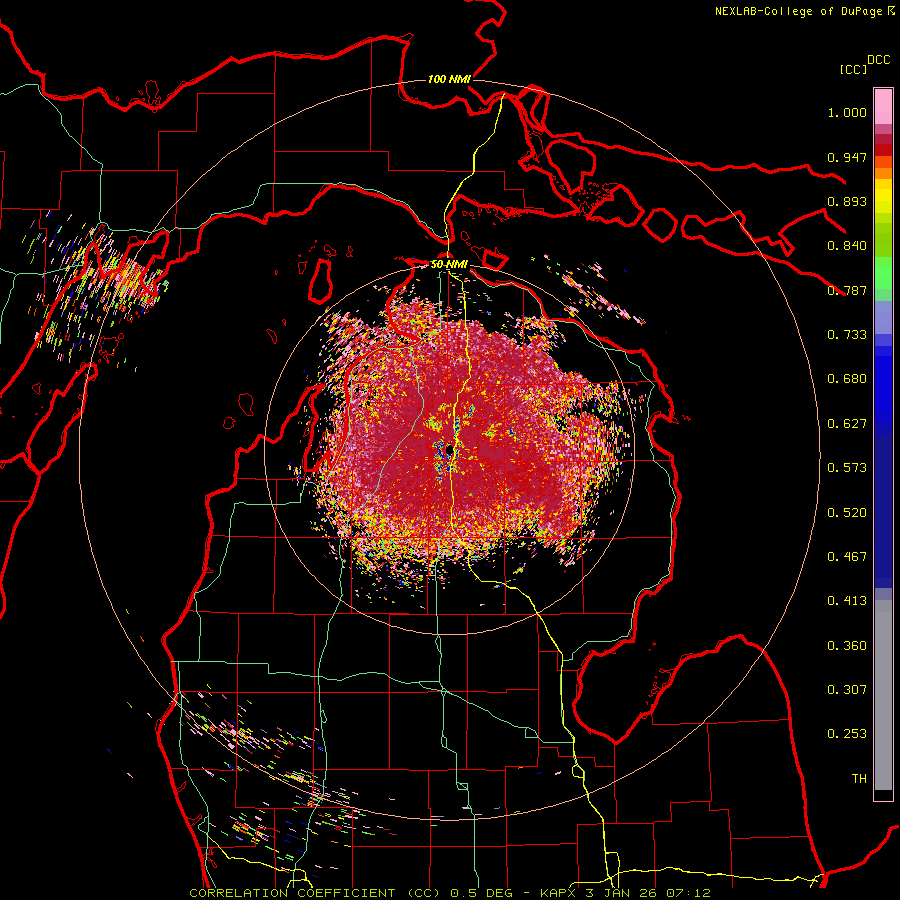Click the 0.893 legend value
This screenshot has width=900, height=900.
847,201
